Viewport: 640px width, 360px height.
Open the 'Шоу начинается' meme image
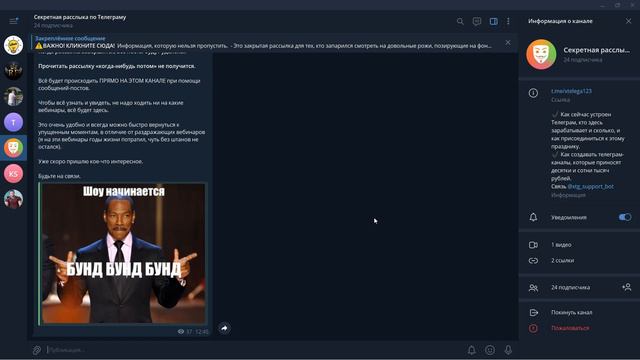pyautogui.click(x=123, y=253)
